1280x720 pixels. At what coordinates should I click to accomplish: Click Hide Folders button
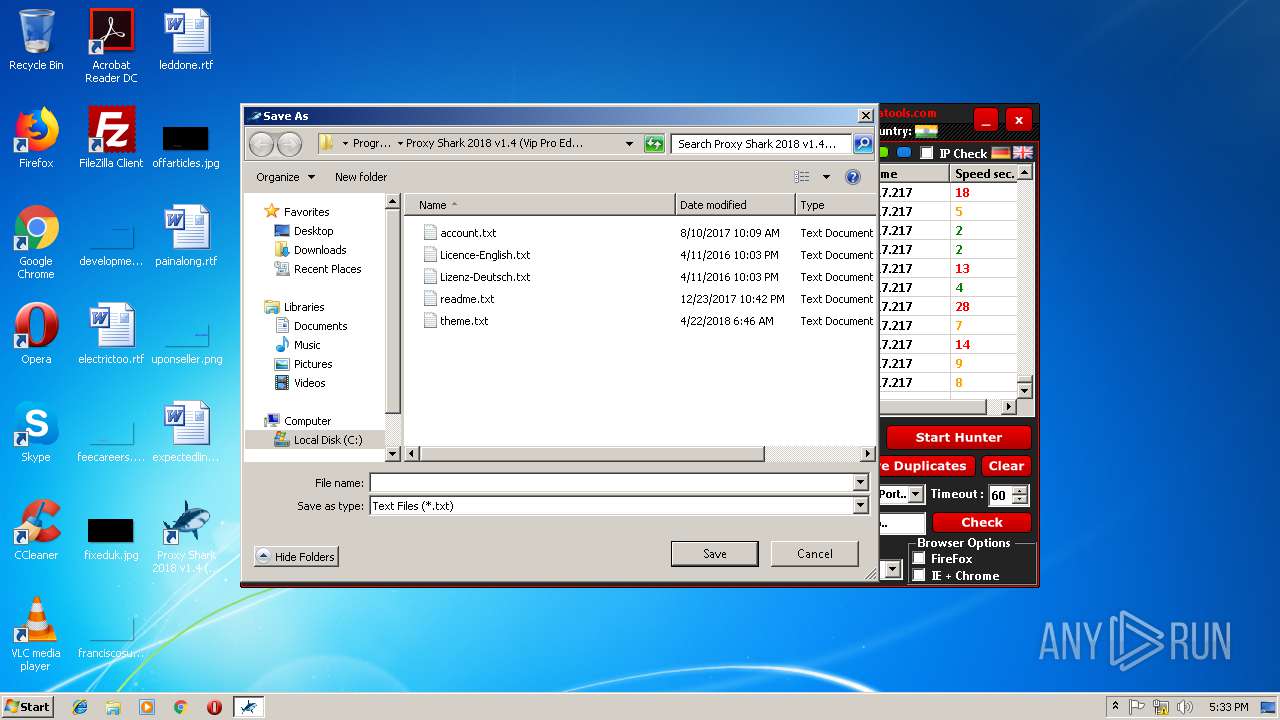[296, 557]
